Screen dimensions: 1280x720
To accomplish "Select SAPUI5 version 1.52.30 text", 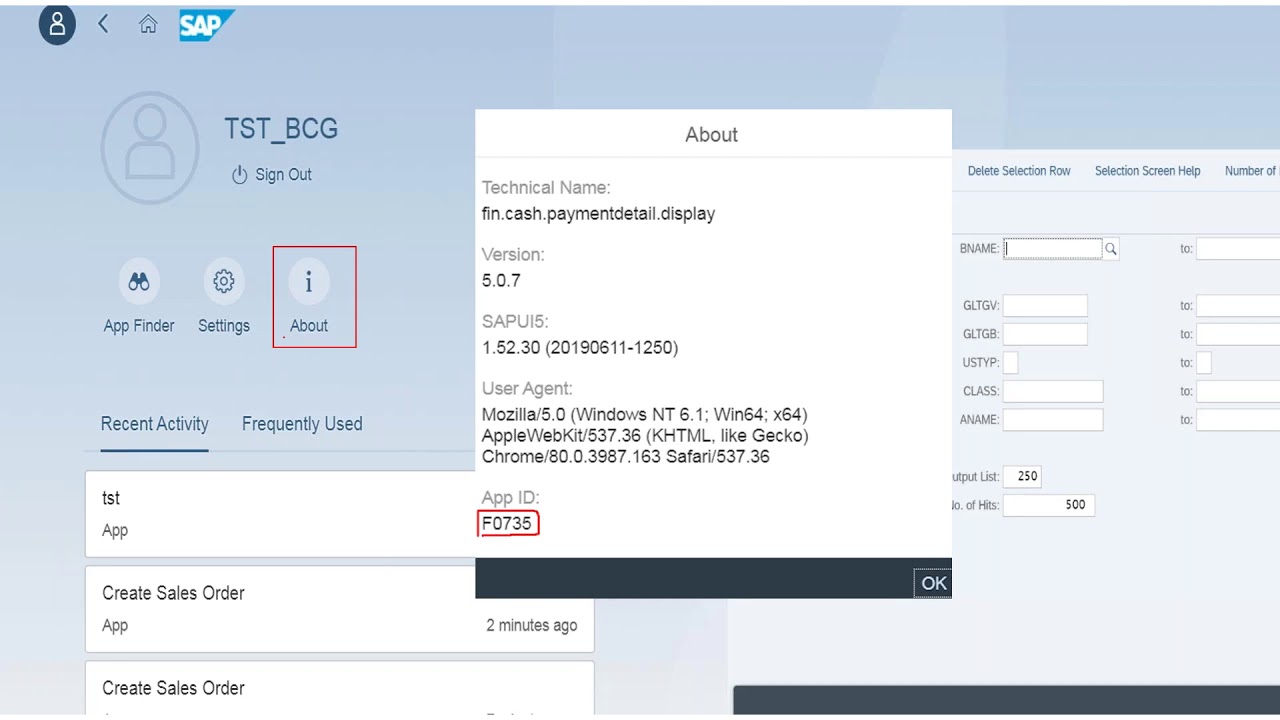I will [x=580, y=347].
